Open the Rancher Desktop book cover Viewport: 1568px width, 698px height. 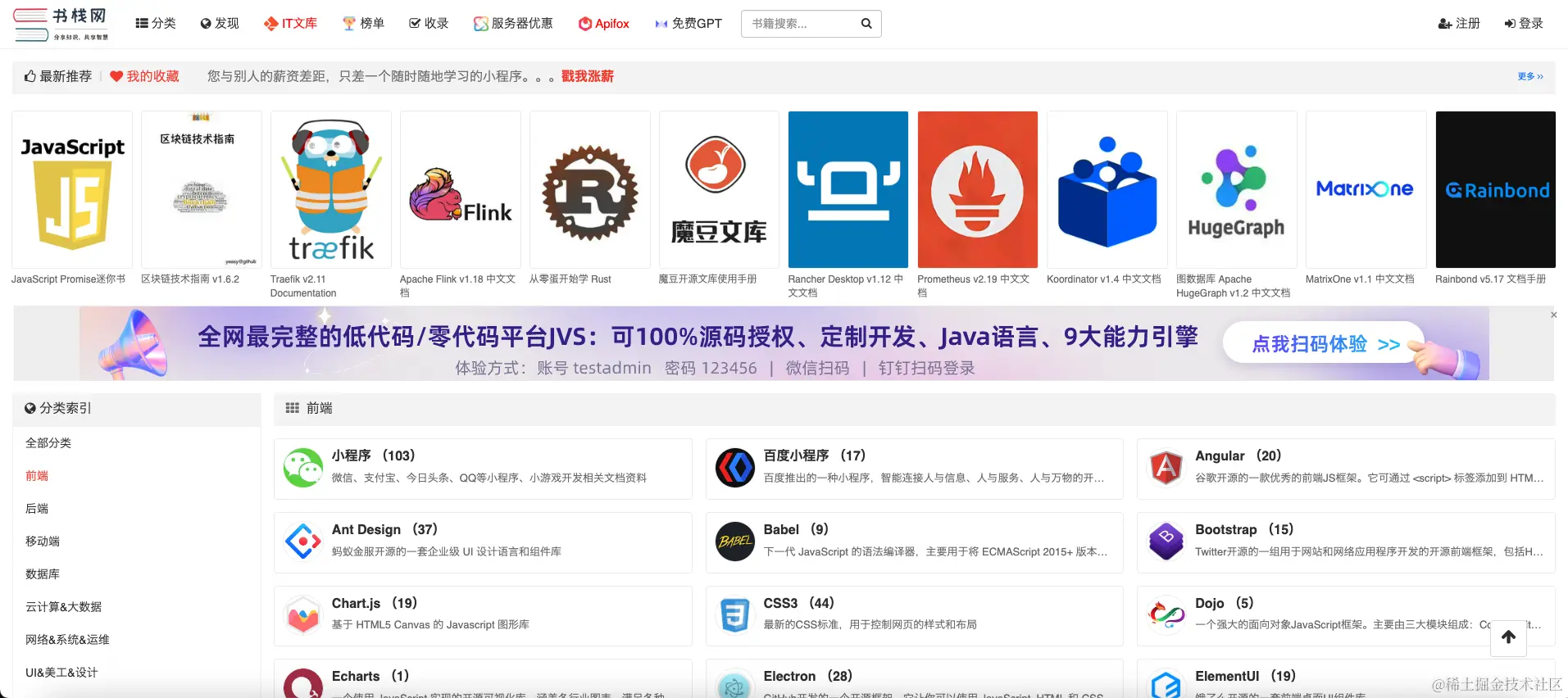point(848,189)
